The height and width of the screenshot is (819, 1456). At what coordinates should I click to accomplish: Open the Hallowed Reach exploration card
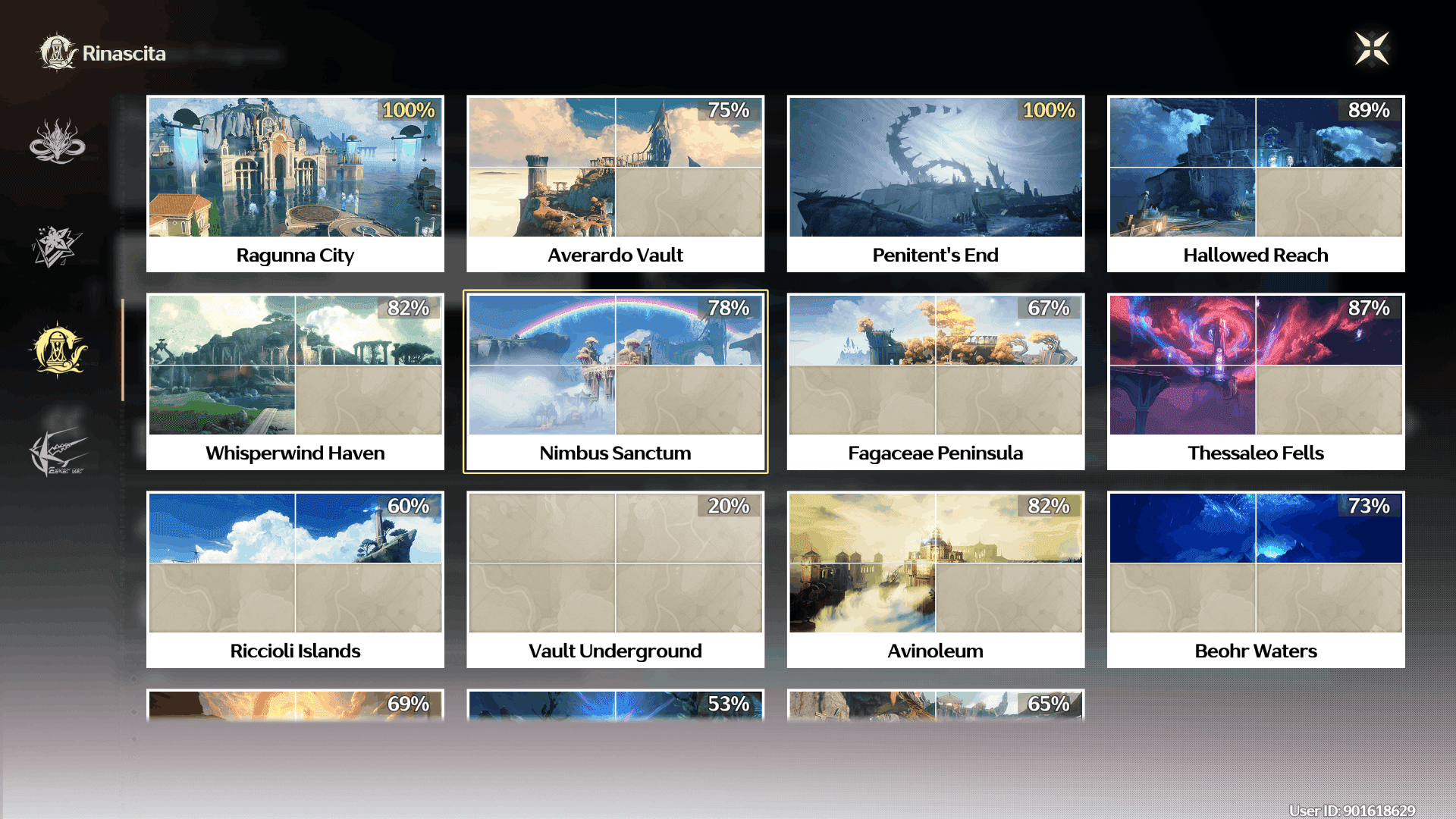click(1255, 184)
